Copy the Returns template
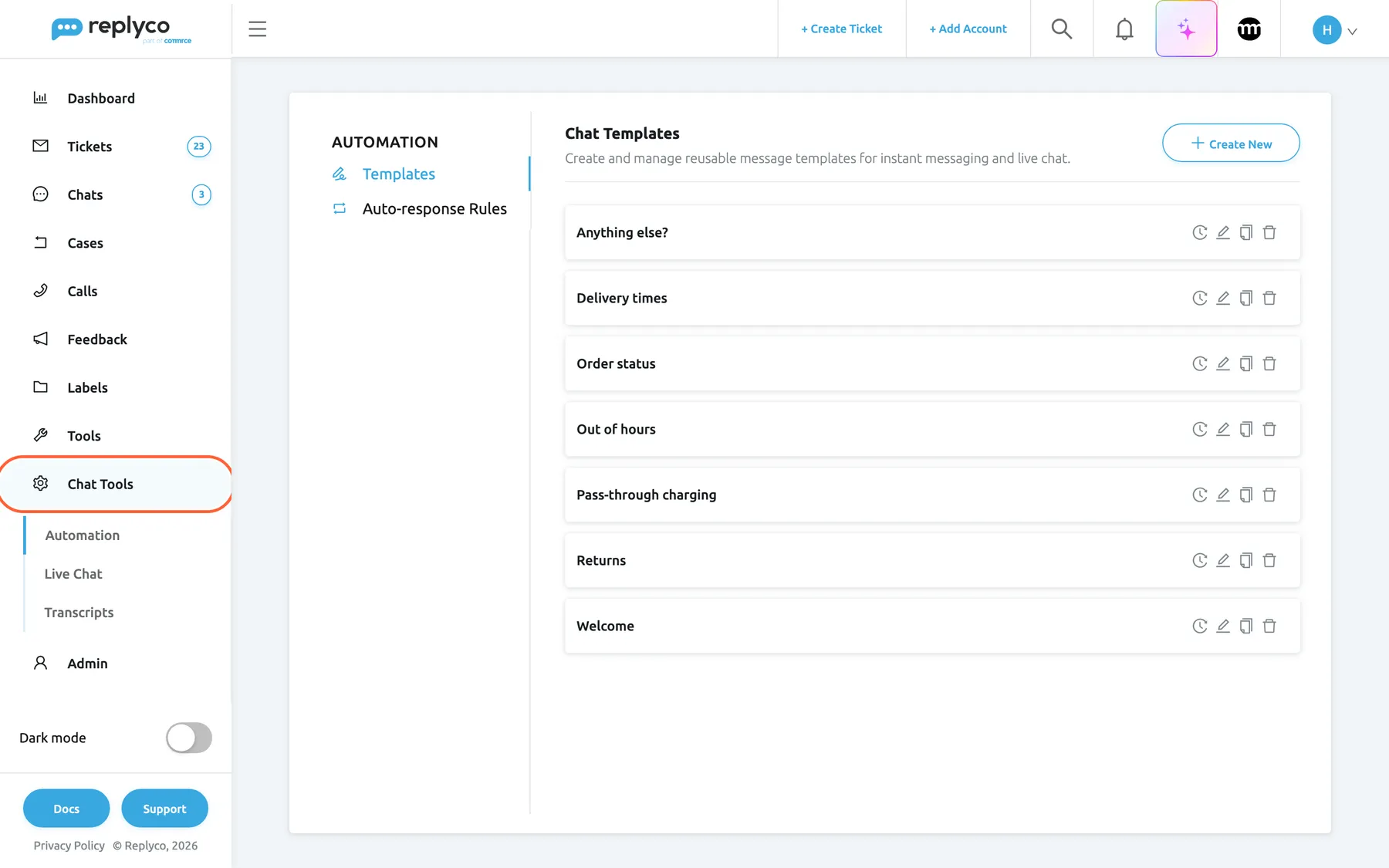 [1246, 560]
